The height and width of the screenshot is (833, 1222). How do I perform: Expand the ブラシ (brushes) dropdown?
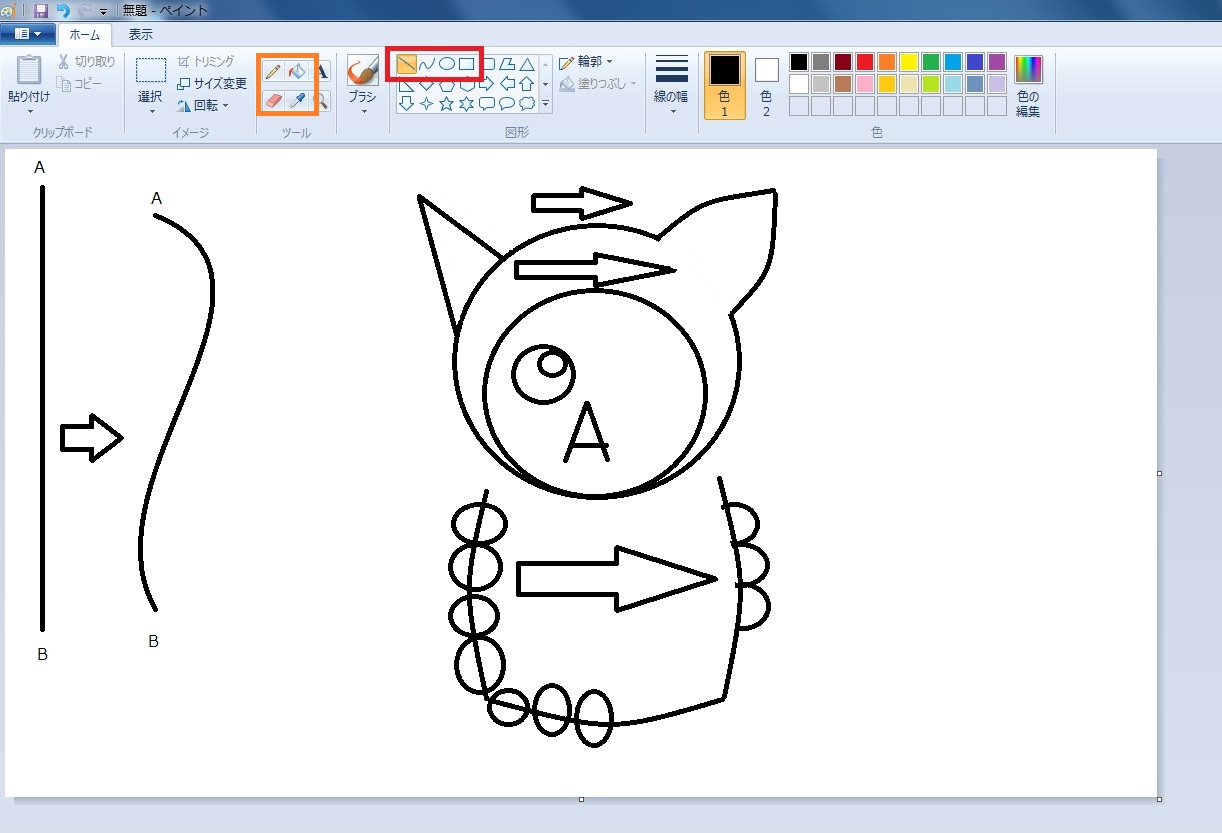coord(362,98)
